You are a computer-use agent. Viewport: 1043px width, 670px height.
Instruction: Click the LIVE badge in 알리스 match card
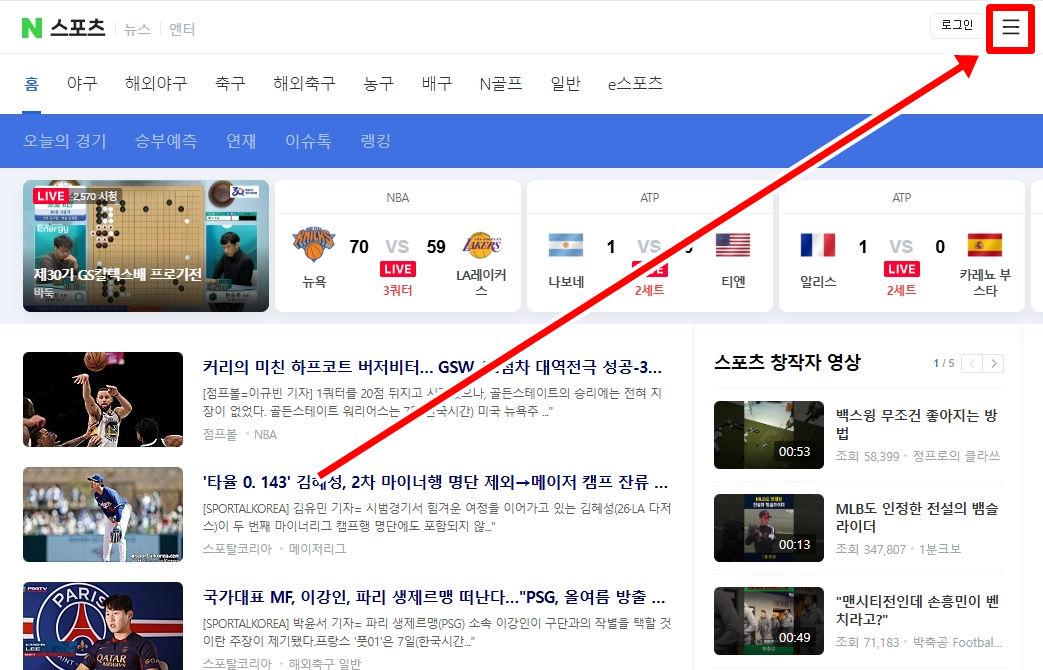[902, 269]
